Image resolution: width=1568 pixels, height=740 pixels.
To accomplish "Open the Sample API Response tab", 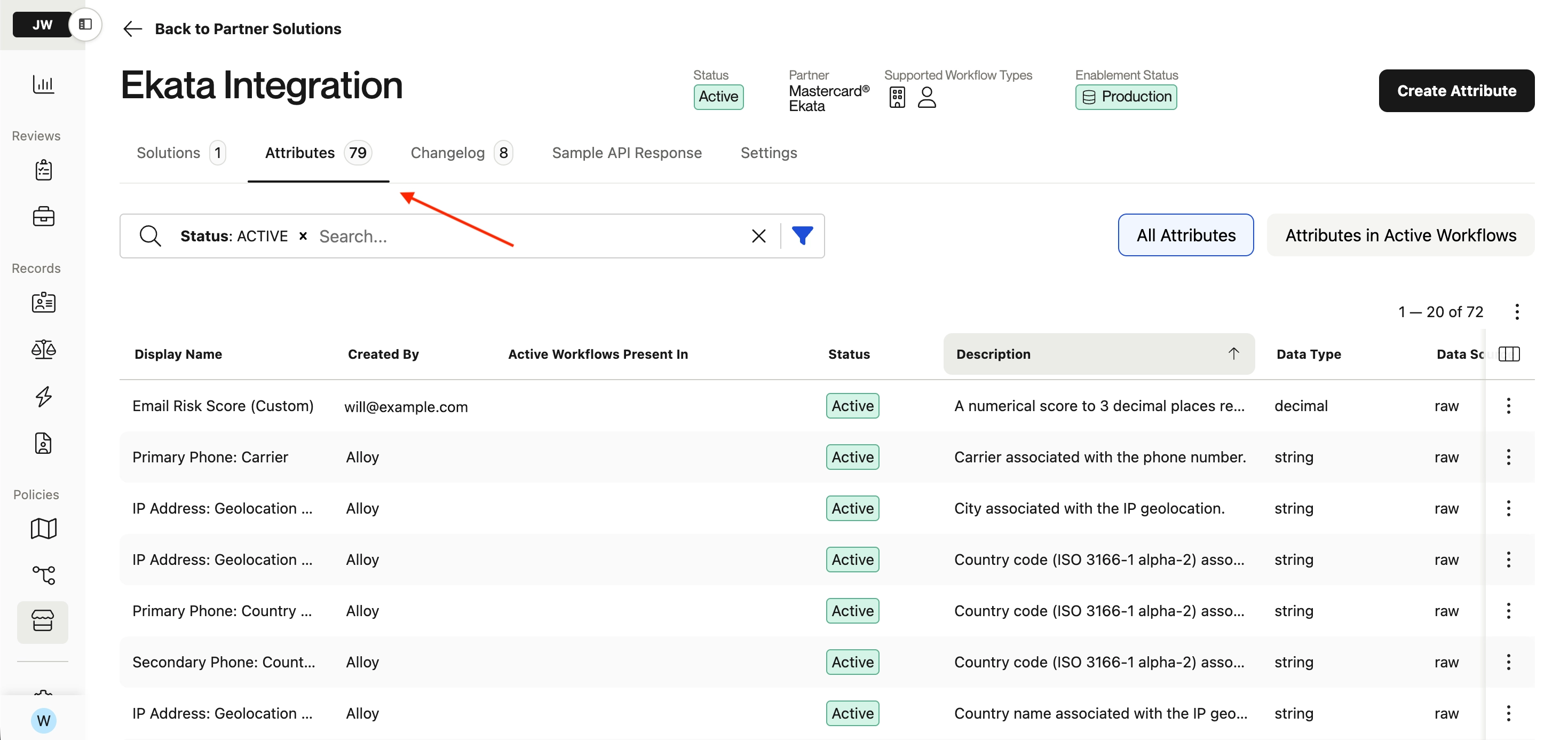I will [627, 152].
